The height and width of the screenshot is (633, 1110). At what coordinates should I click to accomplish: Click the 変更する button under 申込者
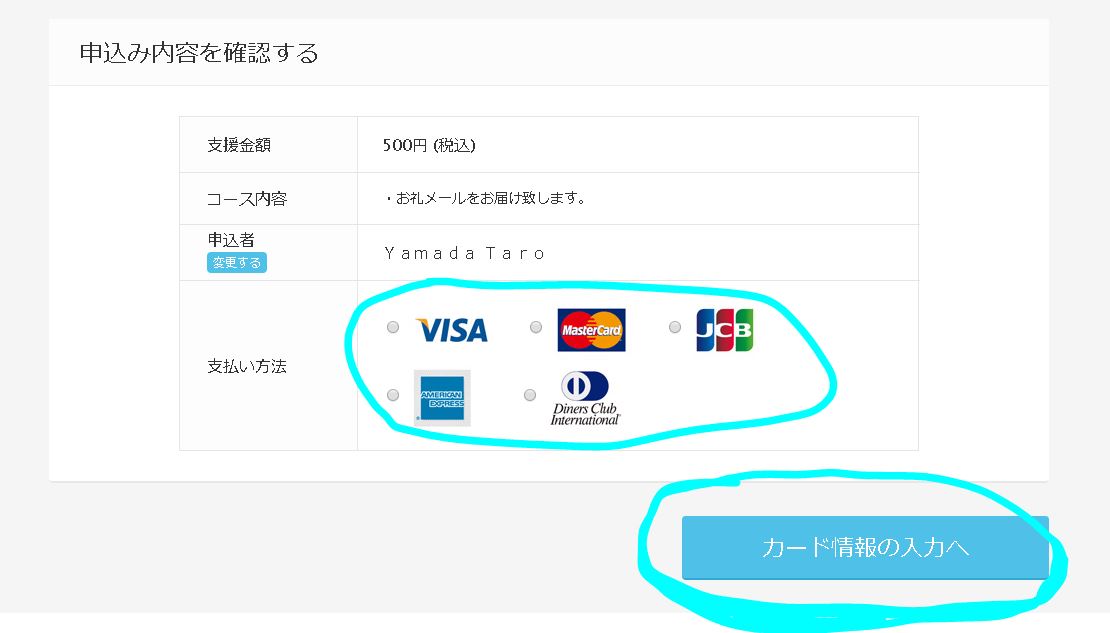tap(236, 263)
